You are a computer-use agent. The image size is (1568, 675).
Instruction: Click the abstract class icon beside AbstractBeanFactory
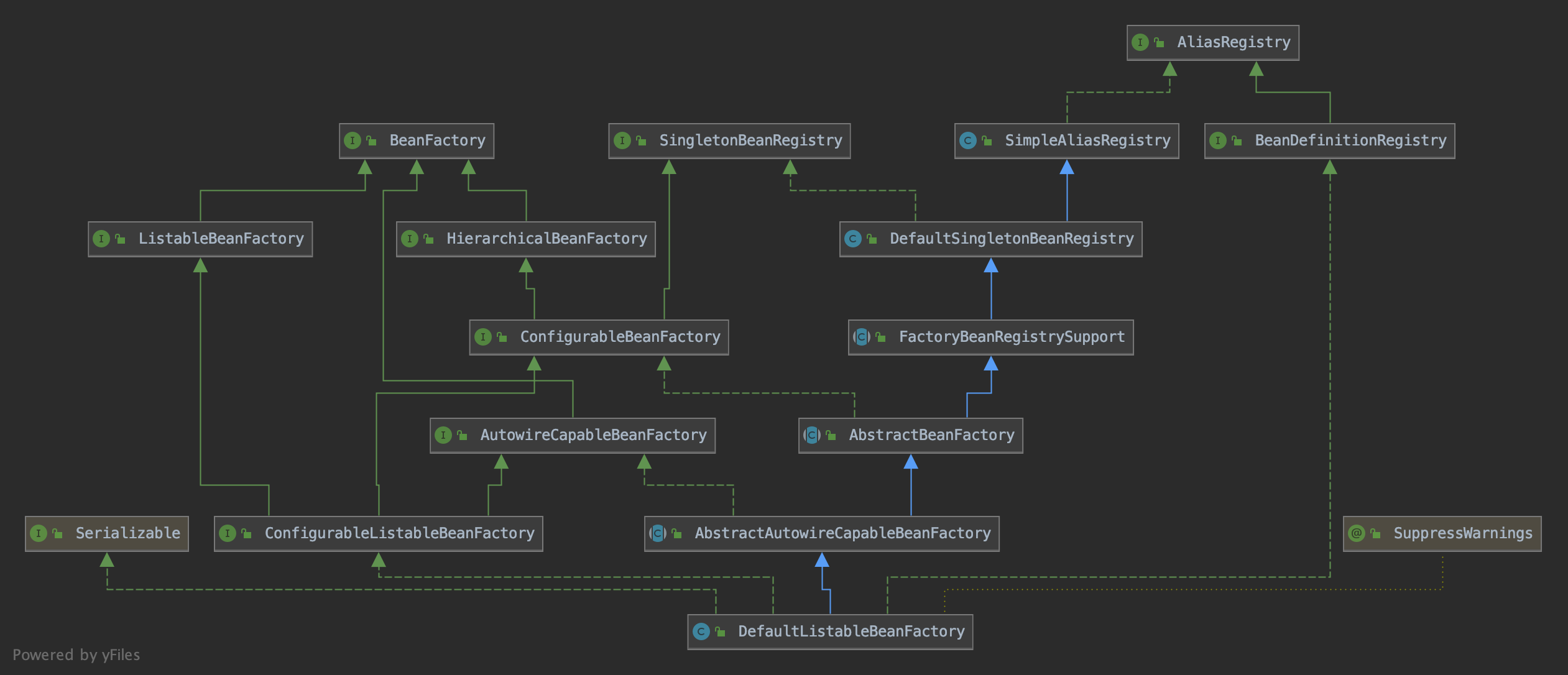(811, 435)
